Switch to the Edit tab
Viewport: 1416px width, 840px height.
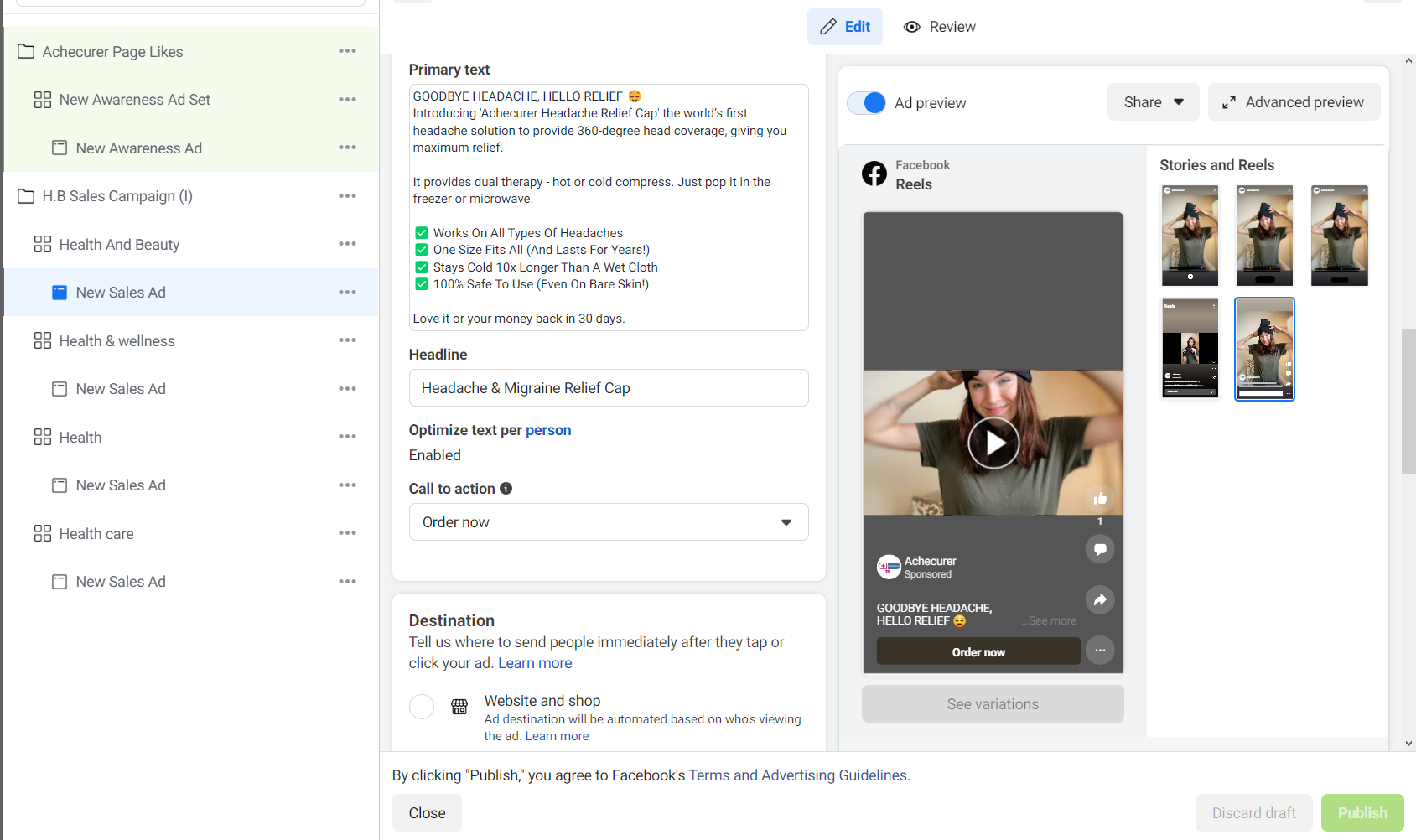(845, 27)
